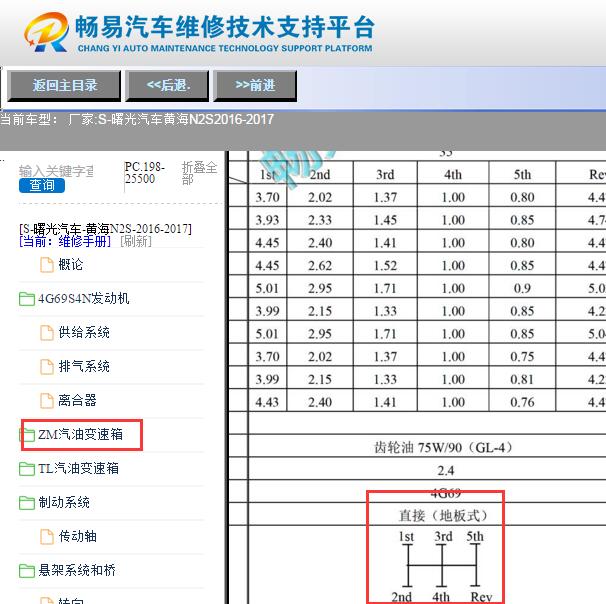
Task: Go back with the <<后退 button
Action: 167,85
